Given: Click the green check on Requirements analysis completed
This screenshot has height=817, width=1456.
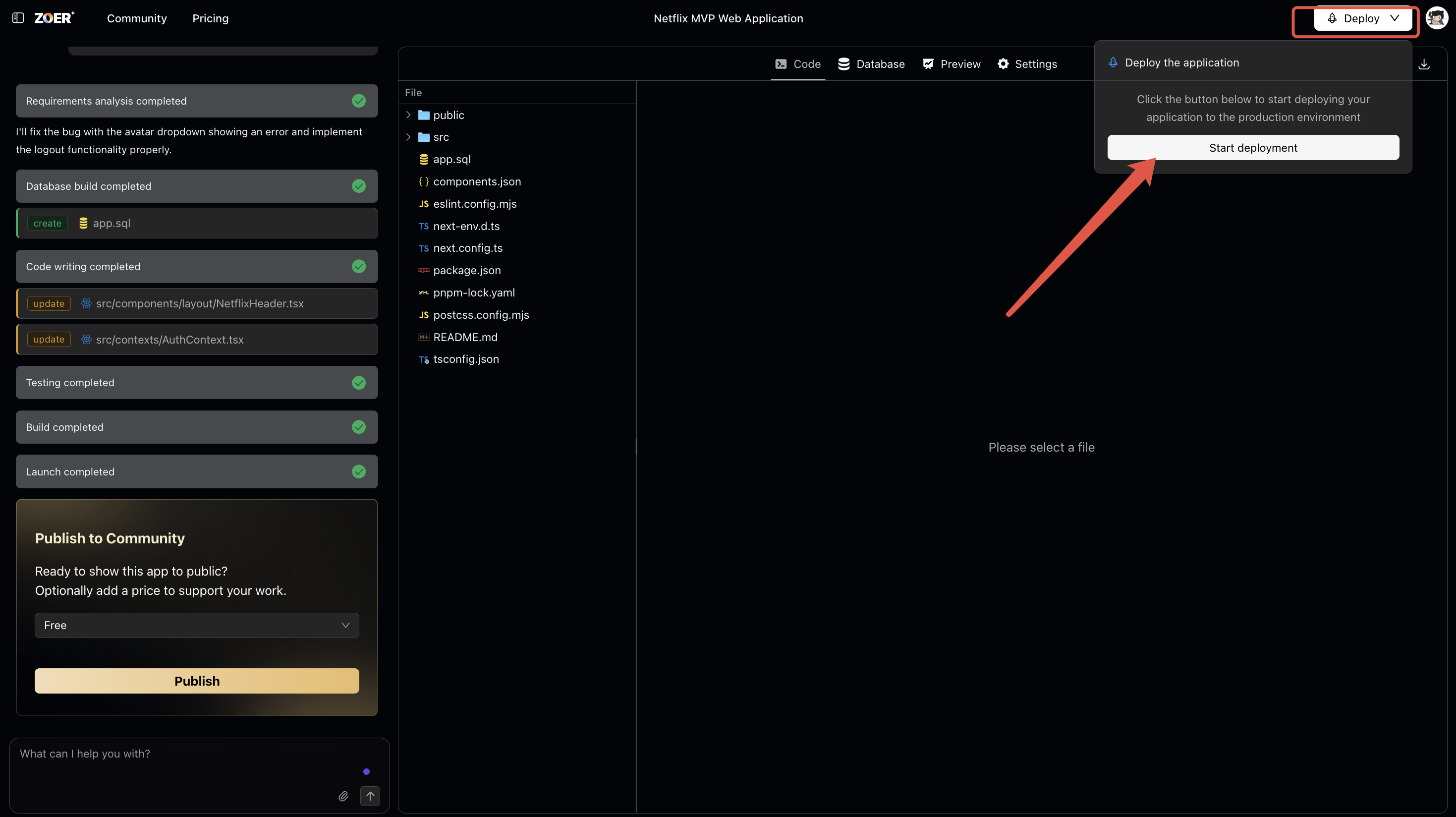Looking at the screenshot, I should tap(358, 101).
